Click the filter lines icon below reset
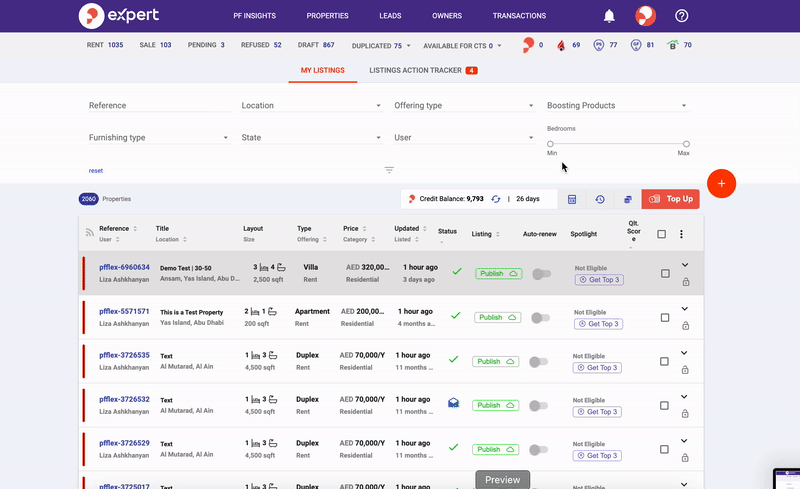Screen dimensions: 800x489 (389, 170)
